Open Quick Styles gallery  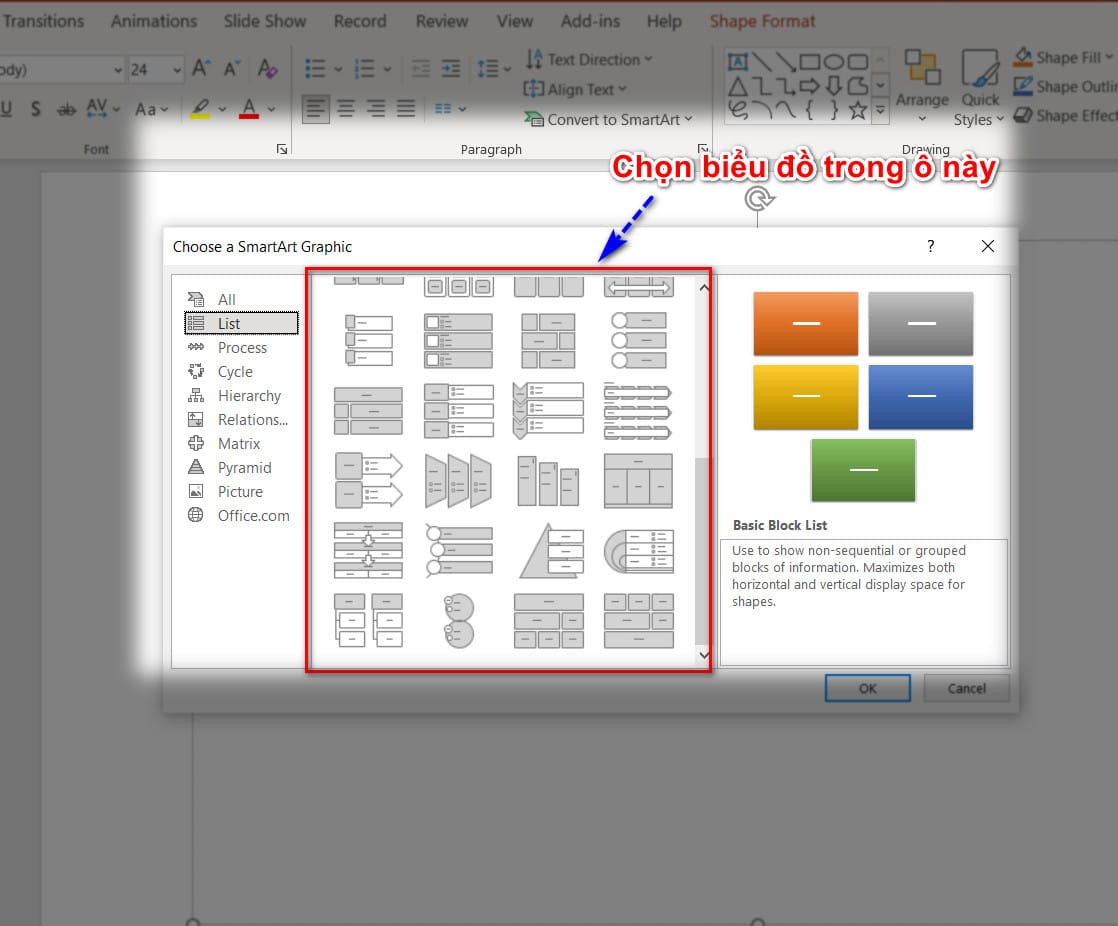[980, 88]
